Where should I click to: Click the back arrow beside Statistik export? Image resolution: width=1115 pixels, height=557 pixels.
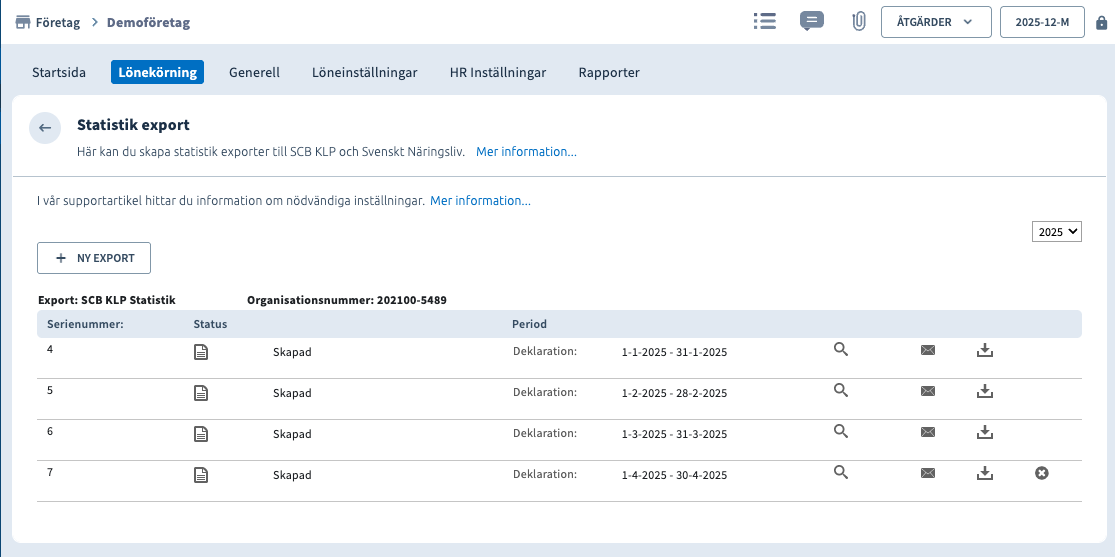[x=45, y=128]
